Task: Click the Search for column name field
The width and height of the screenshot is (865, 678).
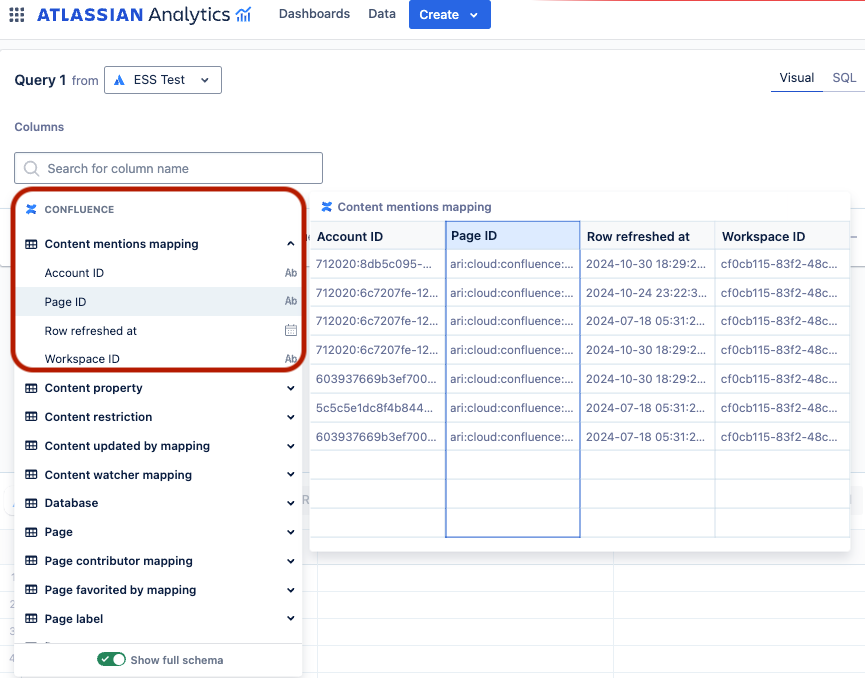Action: (x=168, y=168)
